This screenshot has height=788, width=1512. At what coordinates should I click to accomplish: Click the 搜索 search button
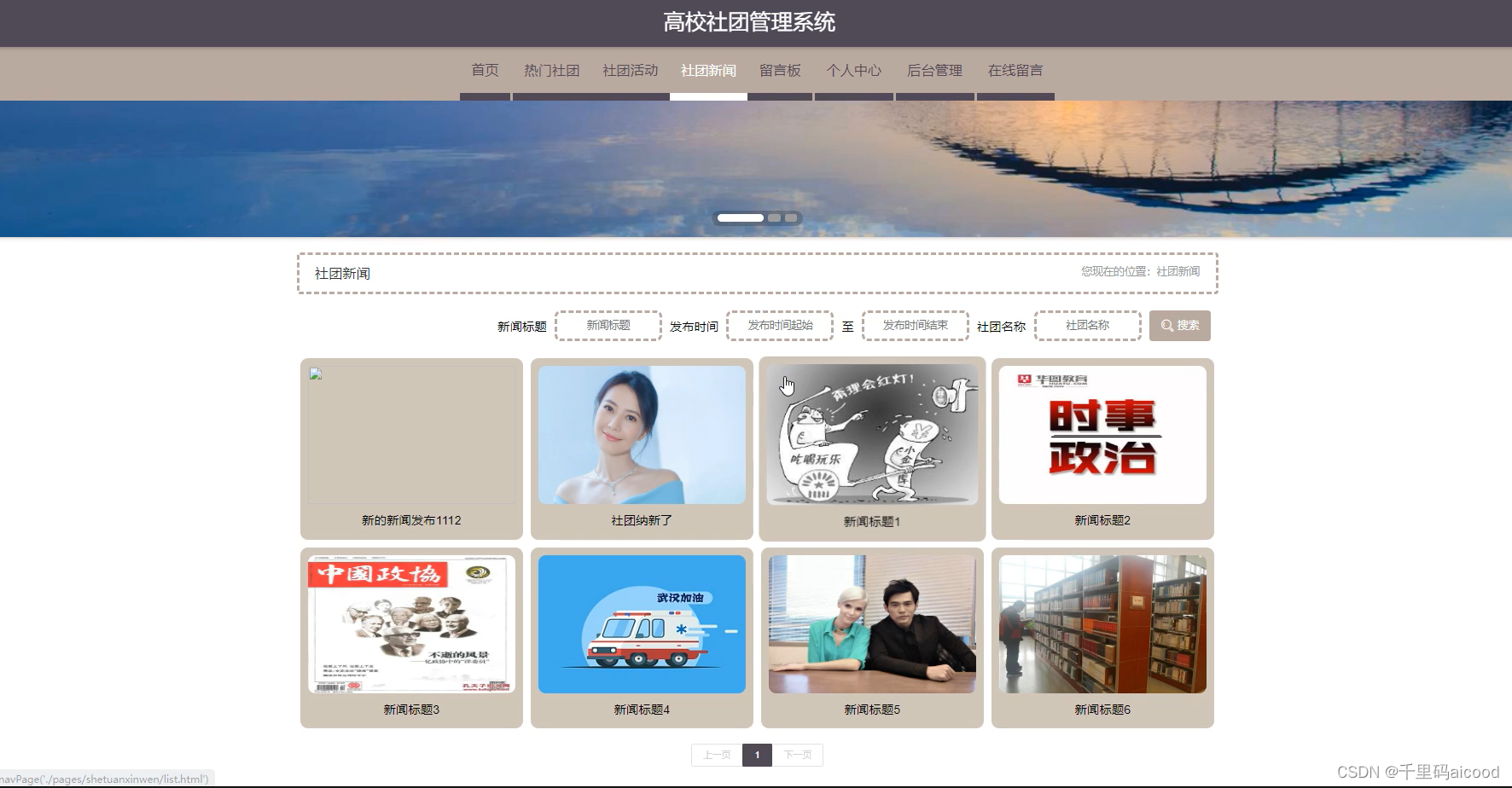coord(1179,326)
